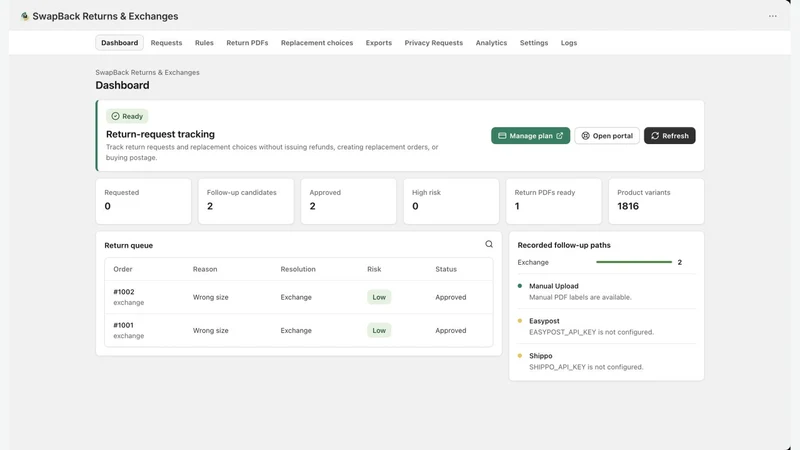This screenshot has height=450, width=800.
Task: Click the SwapBack app logo icon
Action: [x=24, y=16]
